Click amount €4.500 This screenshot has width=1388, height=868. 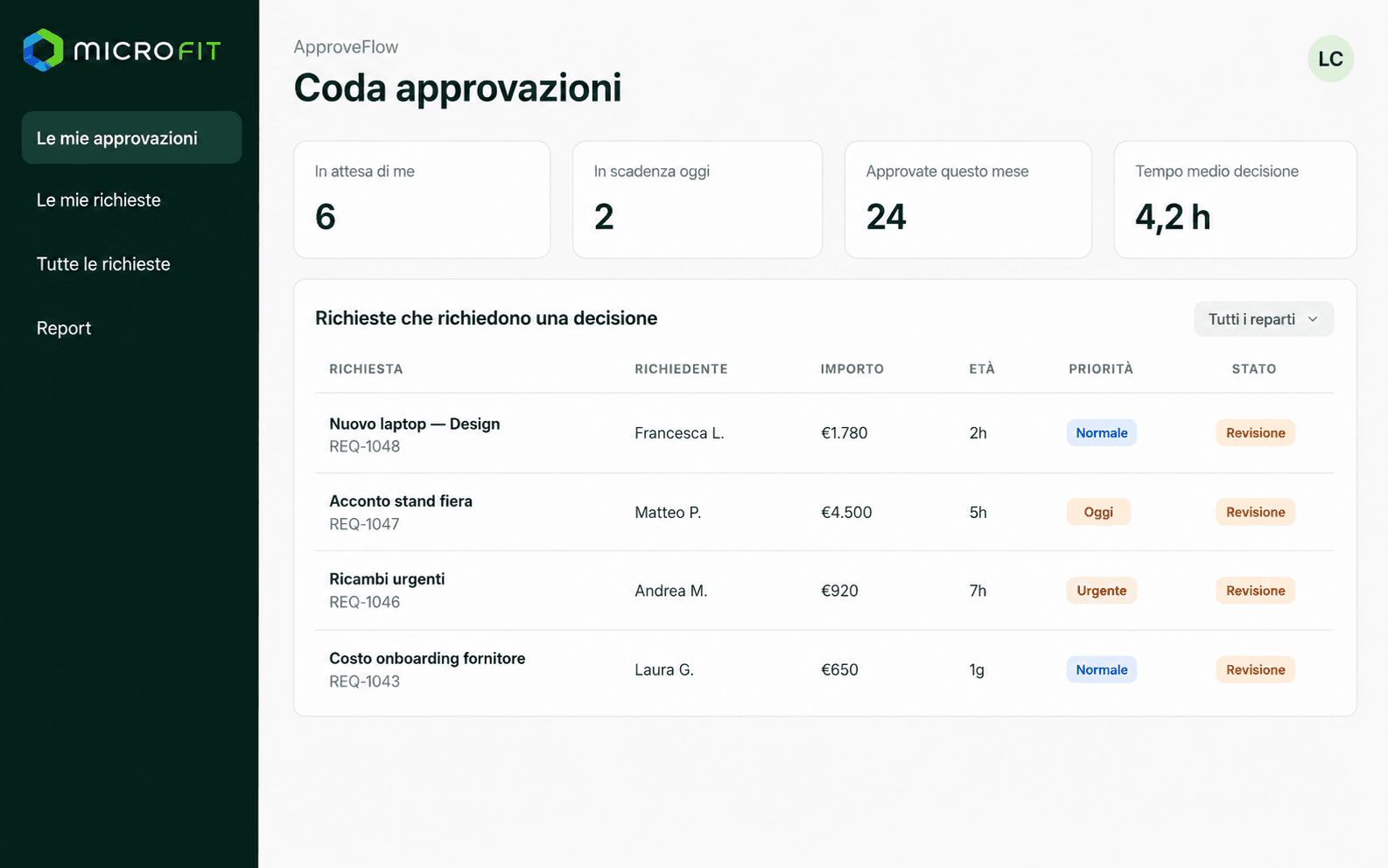(x=846, y=513)
